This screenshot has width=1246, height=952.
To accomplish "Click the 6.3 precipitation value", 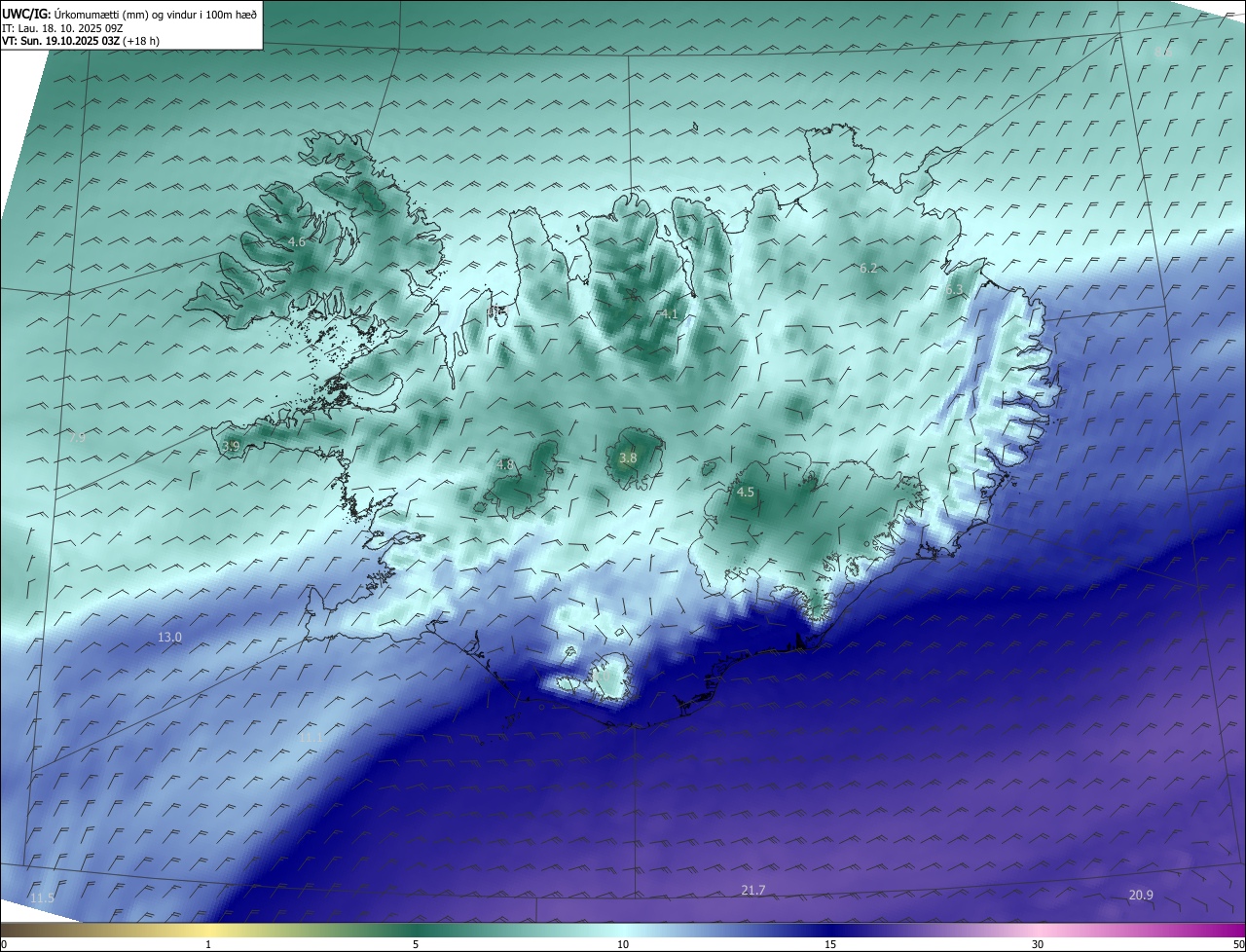I will 954,289.
